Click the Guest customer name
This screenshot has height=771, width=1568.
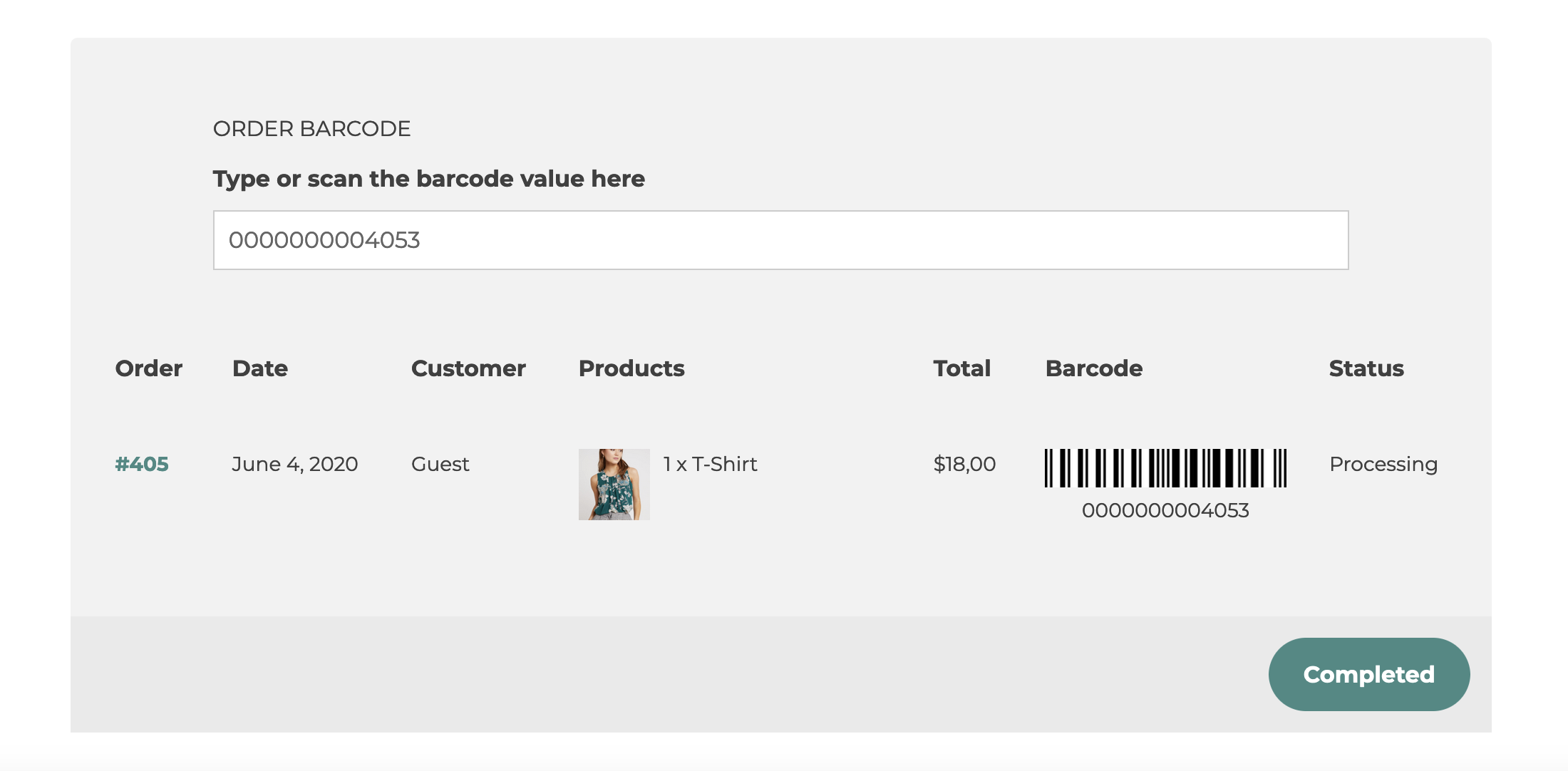[x=440, y=464]
